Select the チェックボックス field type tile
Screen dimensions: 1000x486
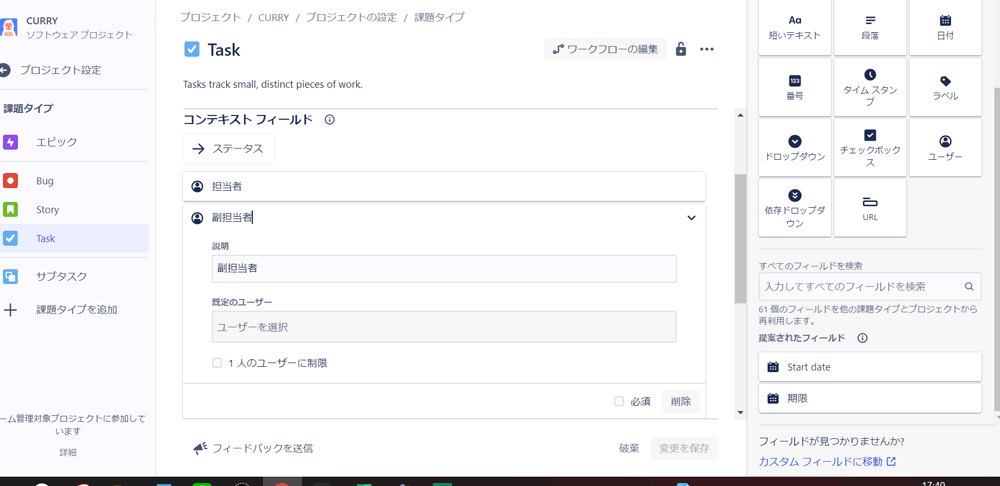click(869, 147)
